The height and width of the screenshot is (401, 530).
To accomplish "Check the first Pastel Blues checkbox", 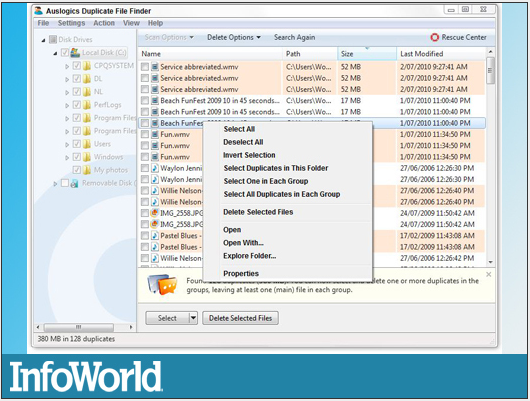I will [145, 236].
